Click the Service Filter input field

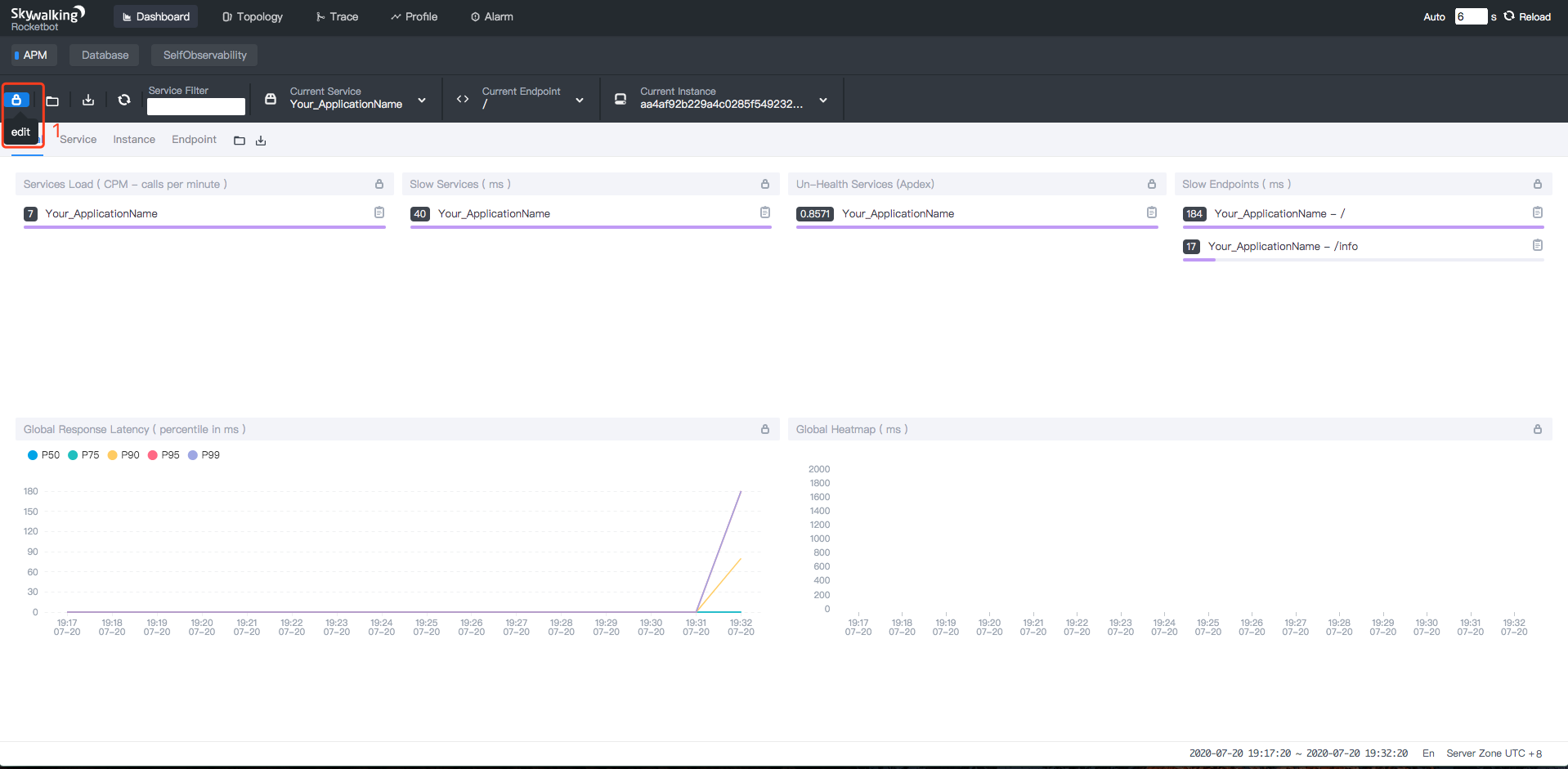[196, 106]
